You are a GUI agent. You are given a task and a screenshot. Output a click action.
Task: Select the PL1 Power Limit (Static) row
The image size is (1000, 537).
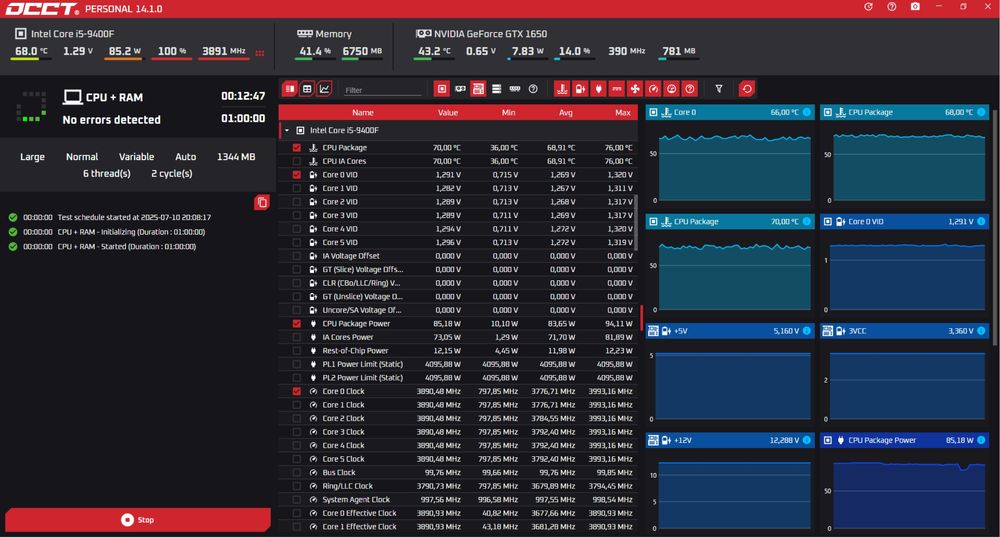tap(458, 364)
